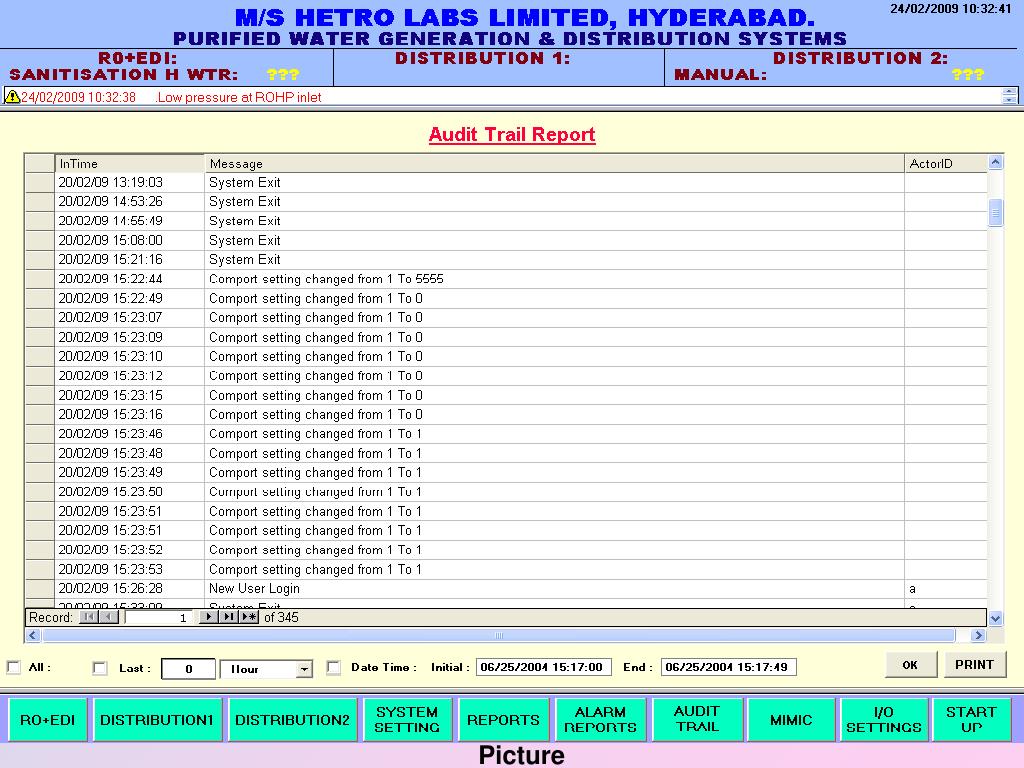Check the Date Time filter checkbox
This screenshot has height=768, width=1024.
coord(334,667)
